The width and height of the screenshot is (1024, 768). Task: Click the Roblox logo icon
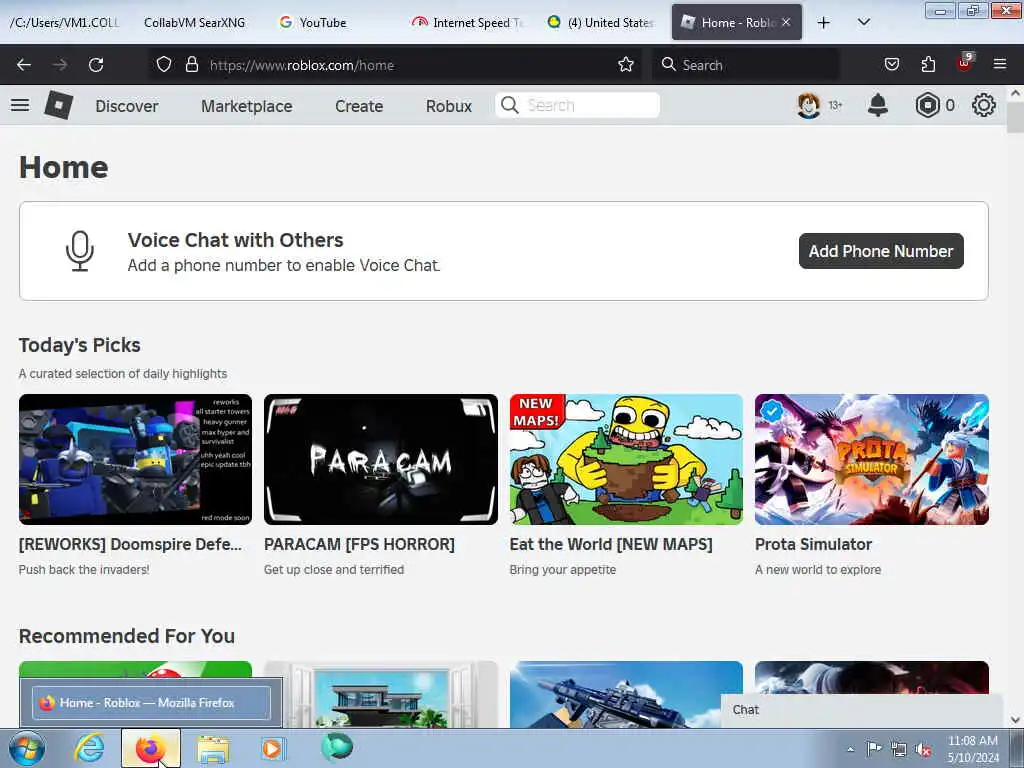(58, 105)
